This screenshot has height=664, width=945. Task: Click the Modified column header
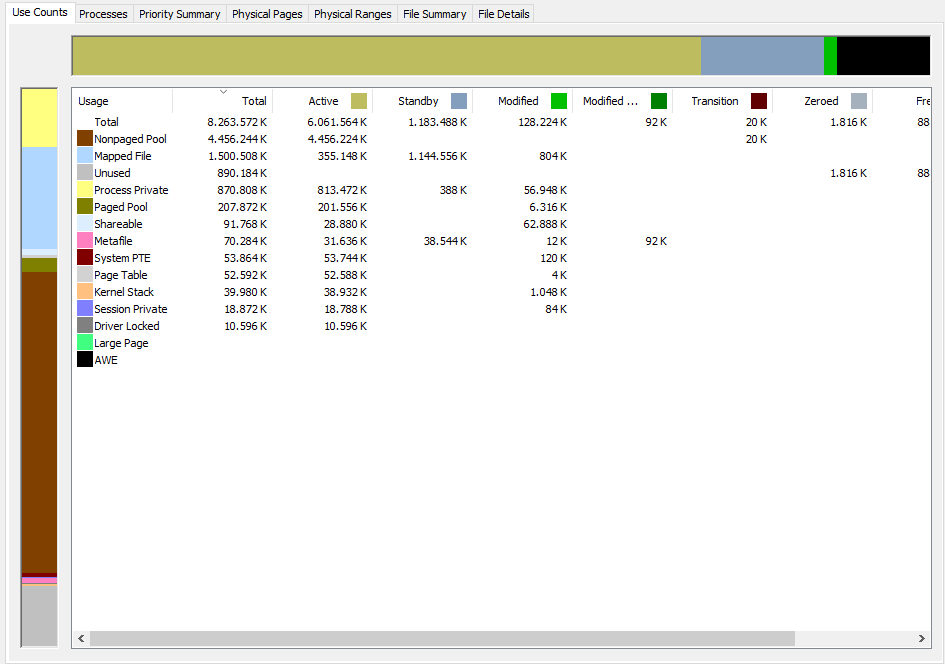523,101
